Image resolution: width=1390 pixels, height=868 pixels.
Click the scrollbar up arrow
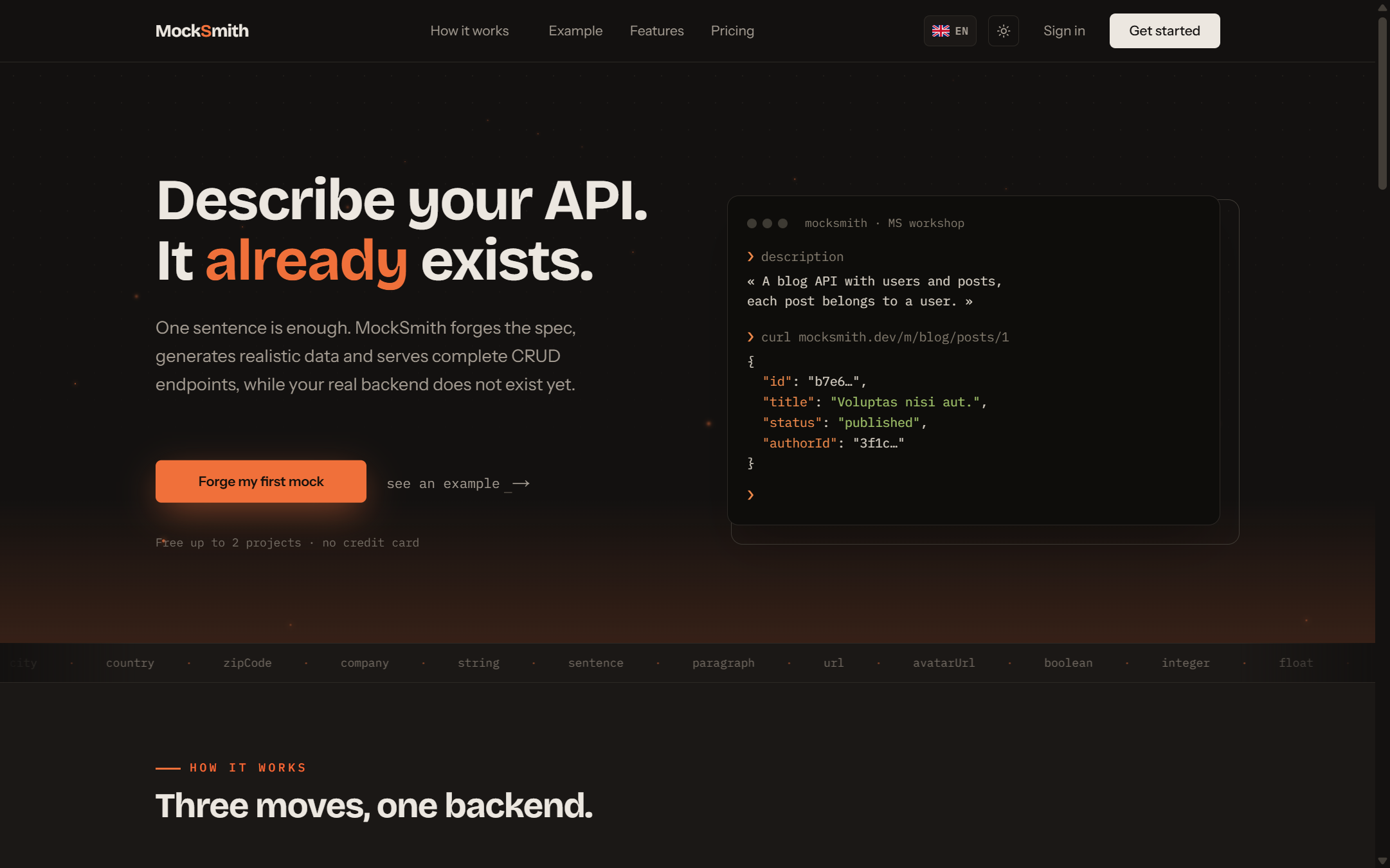(x=1382, y=7)
